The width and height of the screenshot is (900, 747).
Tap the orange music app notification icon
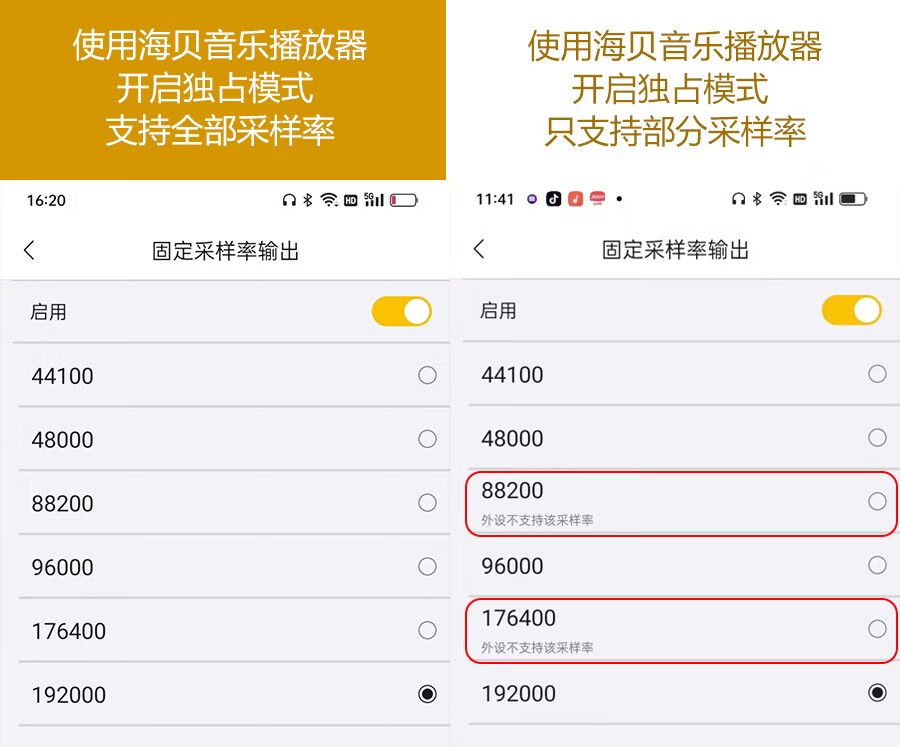575,199
